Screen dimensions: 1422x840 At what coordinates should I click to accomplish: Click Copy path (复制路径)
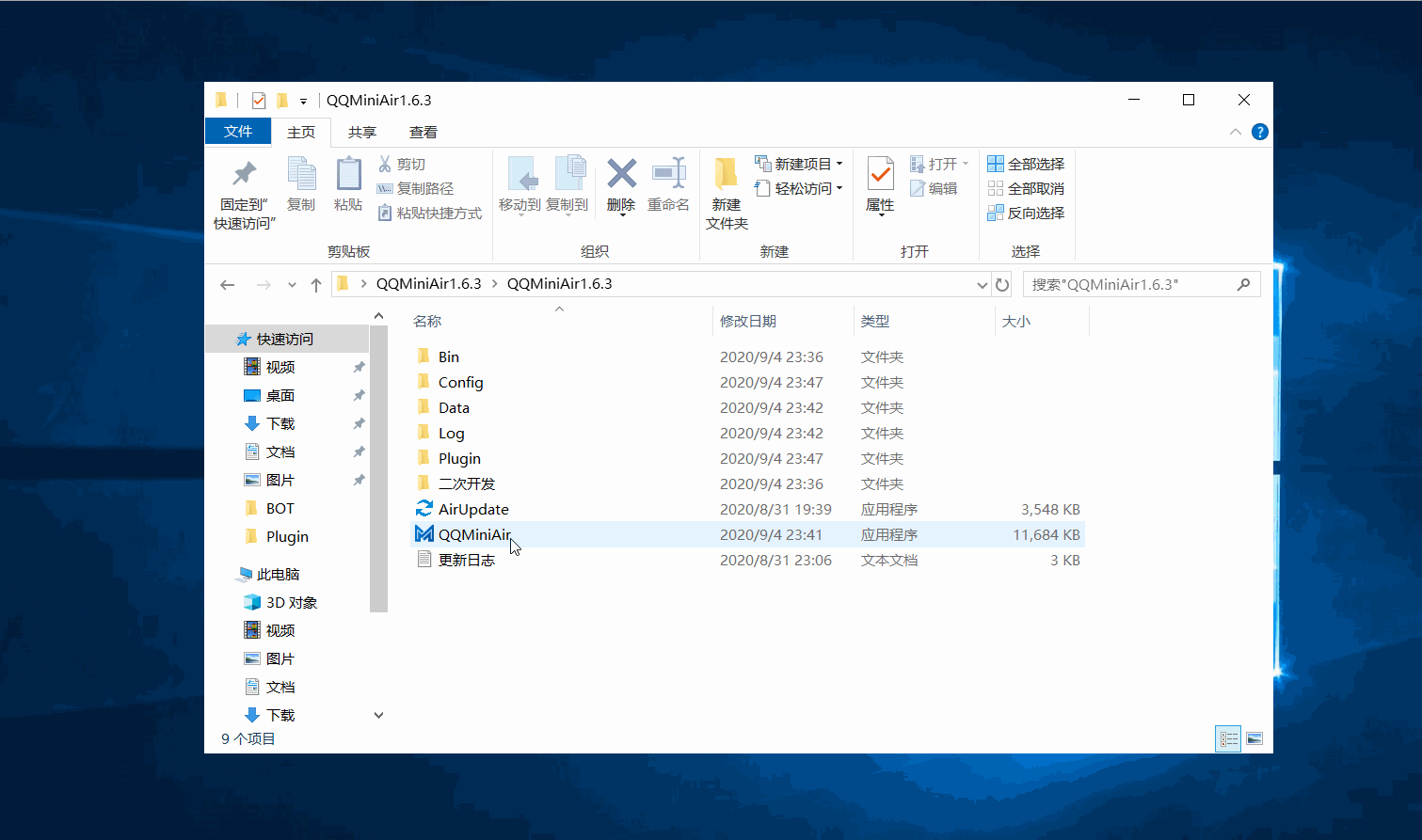click(415, 188)
